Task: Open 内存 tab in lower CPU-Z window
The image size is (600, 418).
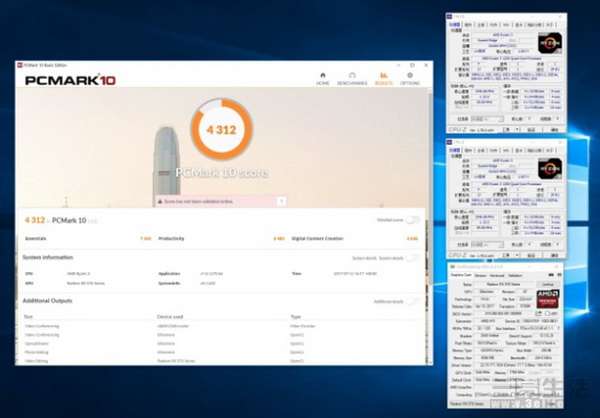Action: pyautogui.click(x=494, y=150)
